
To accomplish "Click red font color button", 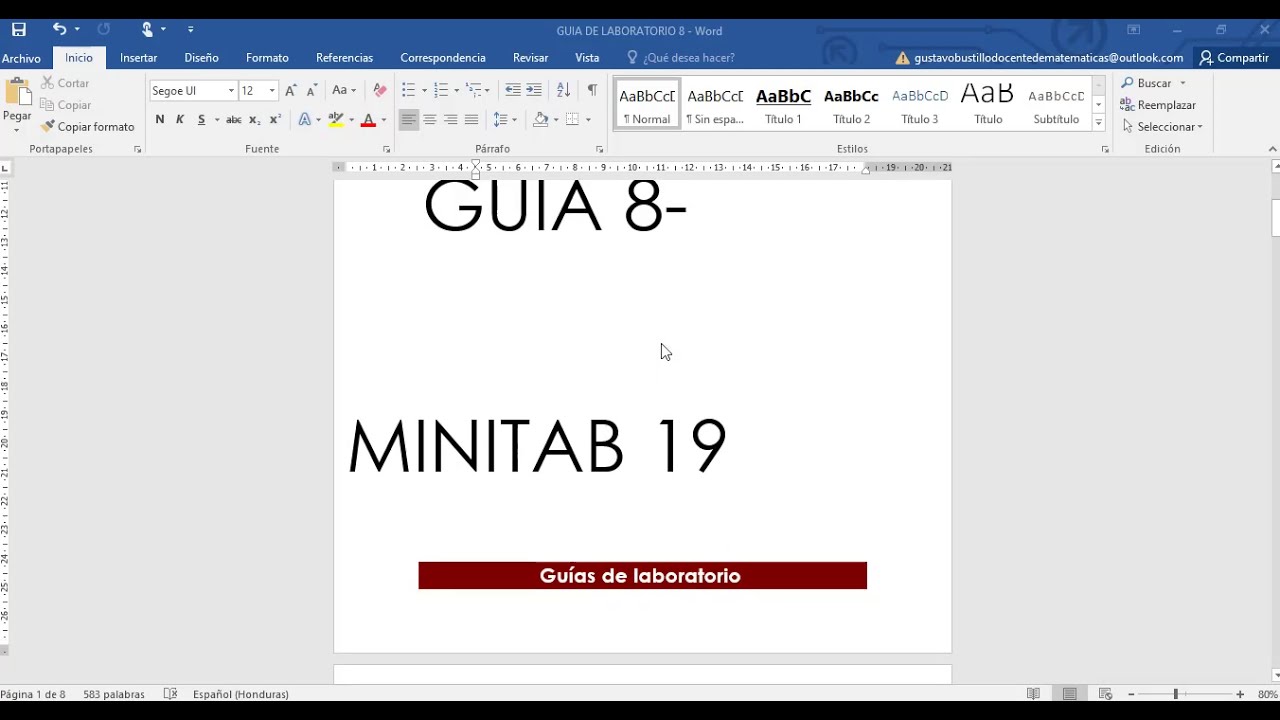I will [368, 120].
